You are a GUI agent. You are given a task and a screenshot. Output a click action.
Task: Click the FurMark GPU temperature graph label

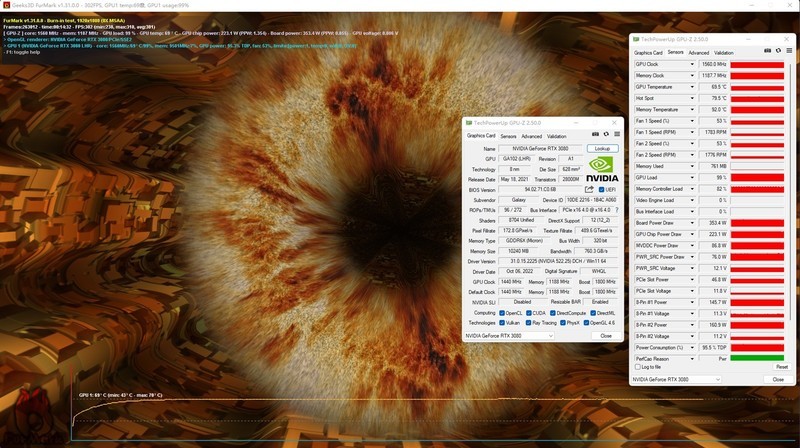[x=120, y=395]
